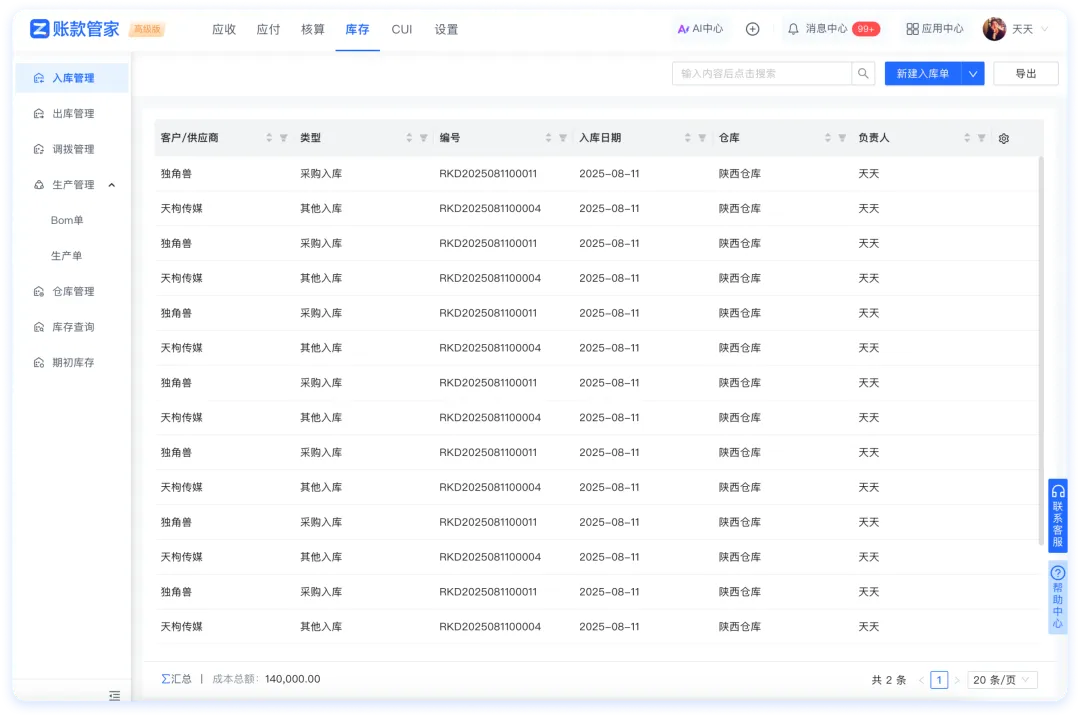Viewport: 1080px width, 717px height.
Task: Click the 新建入库单 button
Action: (925, 73)
